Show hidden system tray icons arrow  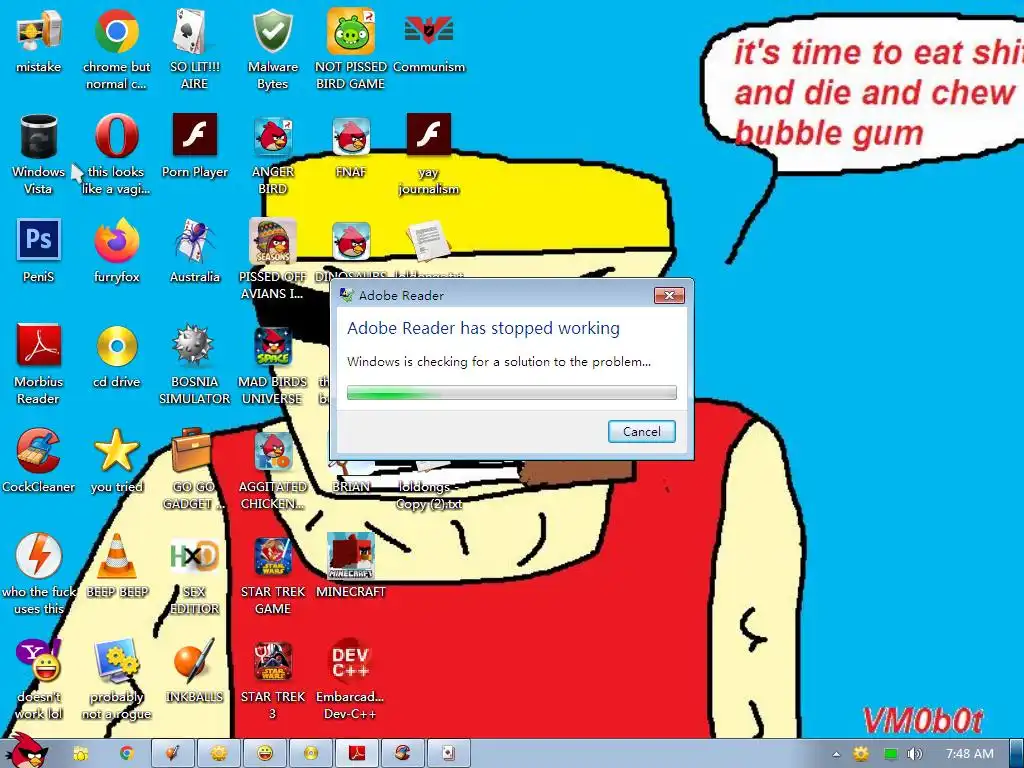coord(836,754)
